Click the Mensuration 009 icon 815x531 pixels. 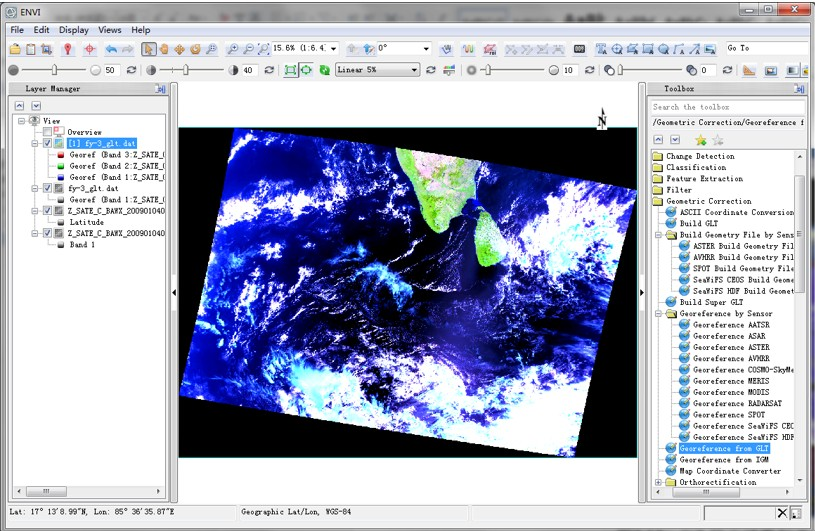click(580, 49)
